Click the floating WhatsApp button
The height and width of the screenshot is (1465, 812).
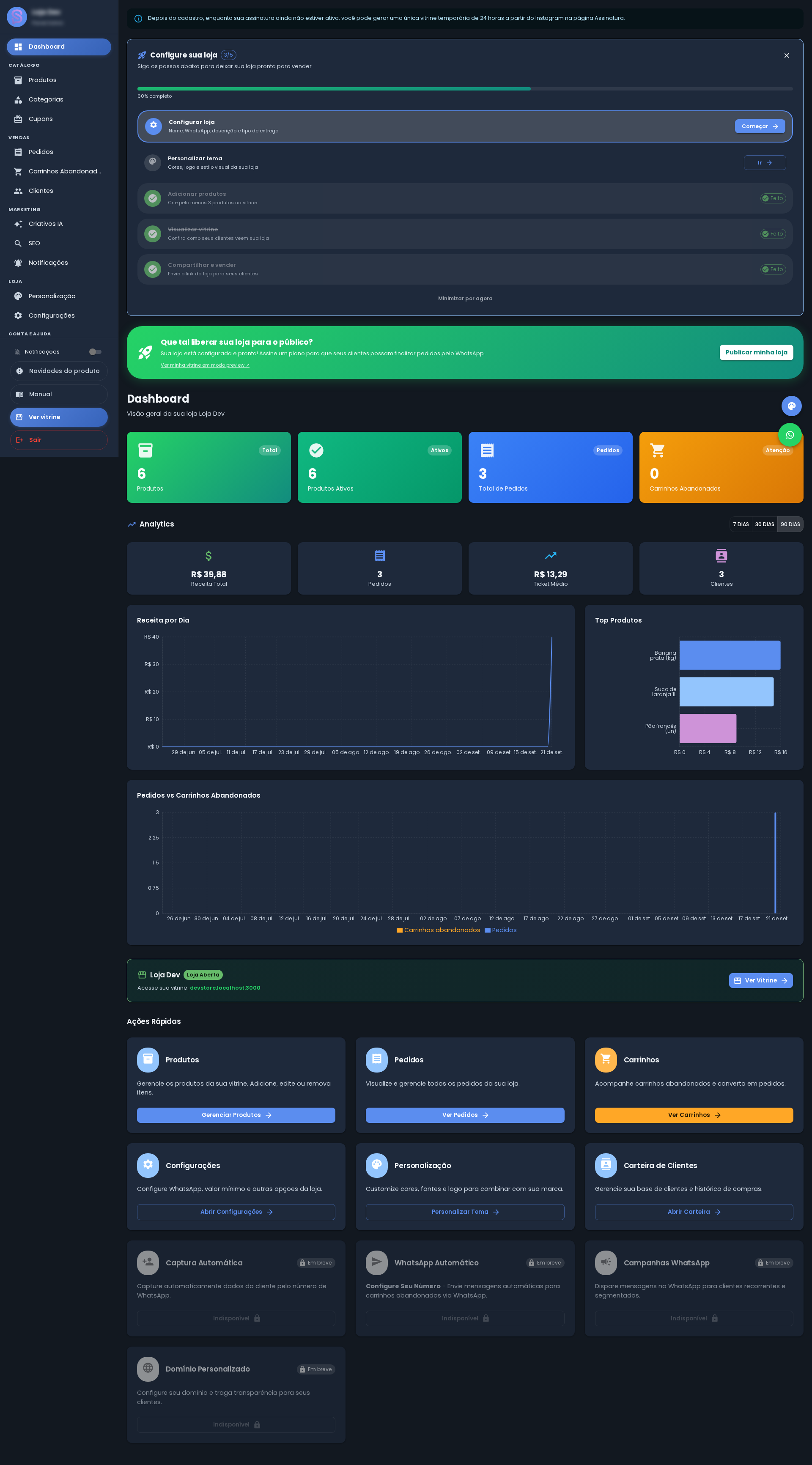coord(790,435)
